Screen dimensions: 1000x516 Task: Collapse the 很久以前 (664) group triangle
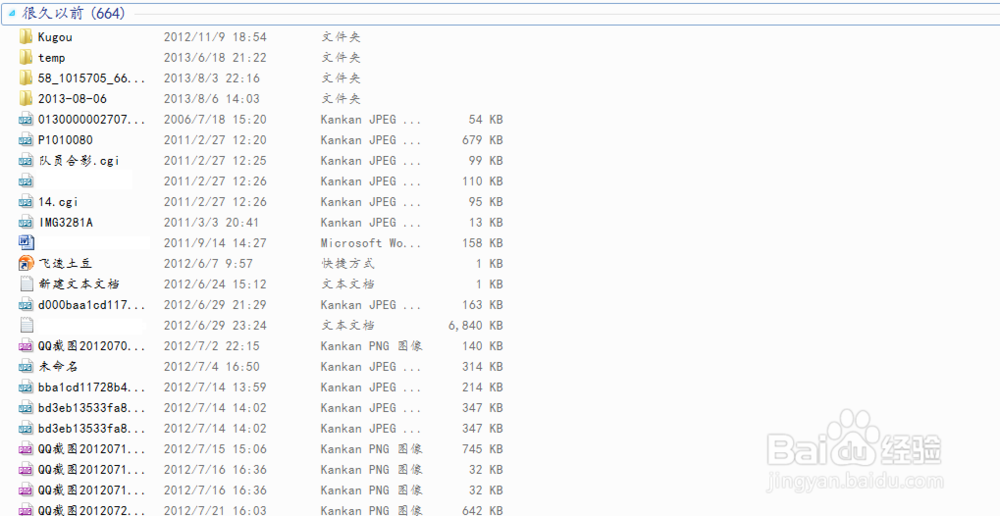(11, 13)
